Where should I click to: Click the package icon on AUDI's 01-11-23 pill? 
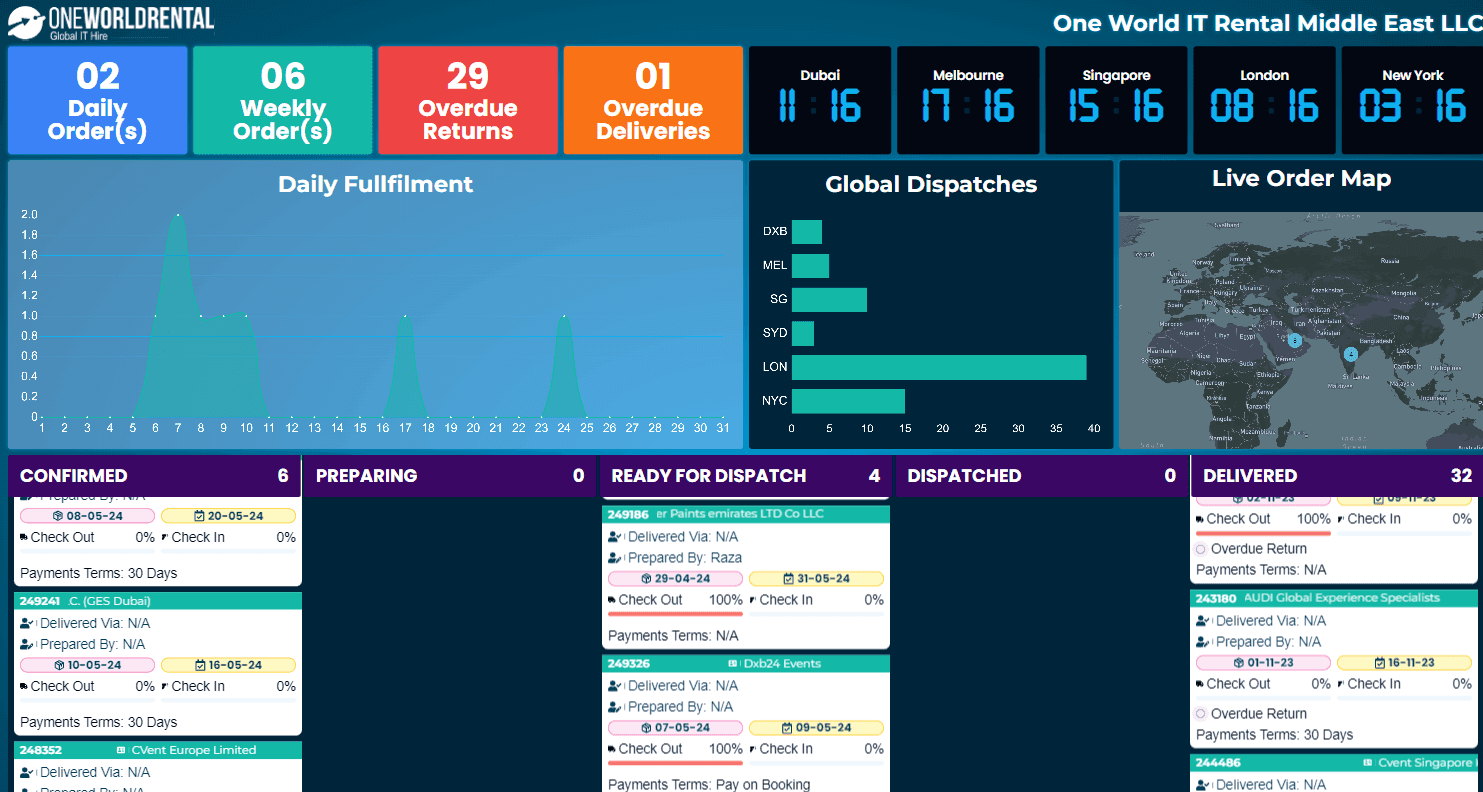1239,663
